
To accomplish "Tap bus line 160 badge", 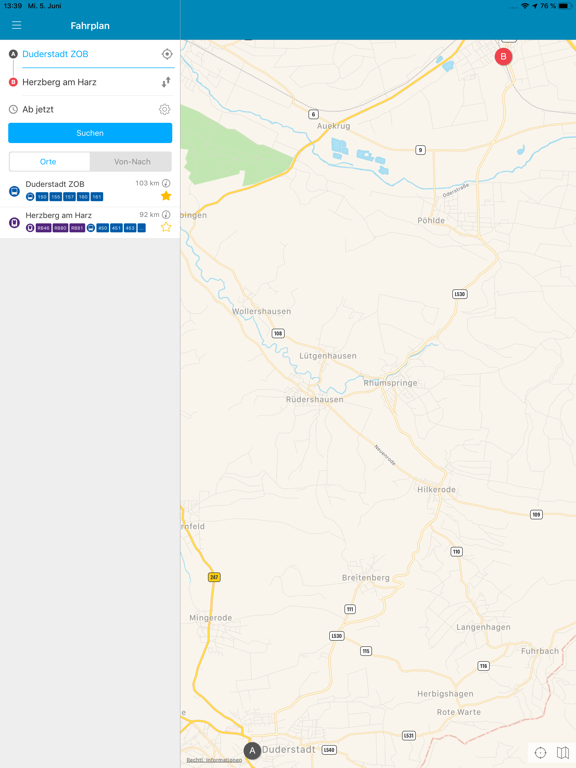I will (83, 197).
